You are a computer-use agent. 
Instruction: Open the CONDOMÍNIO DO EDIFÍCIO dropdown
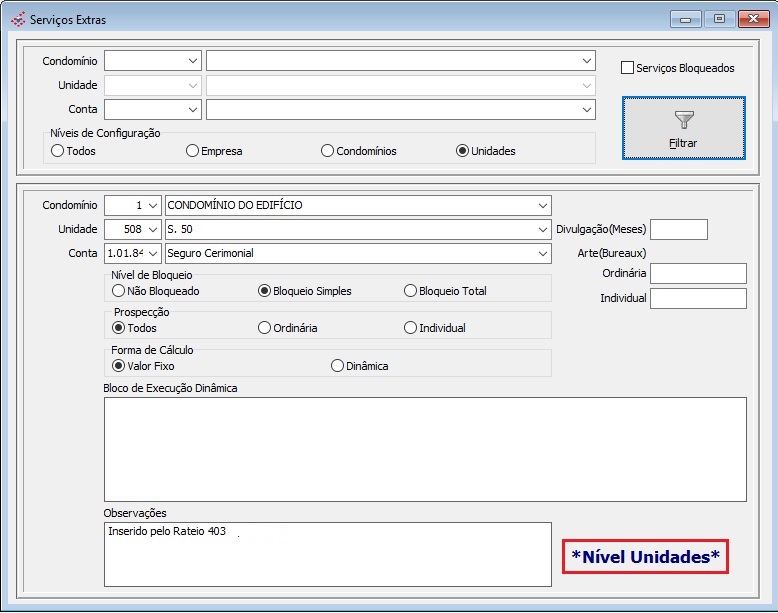pyautogui.click(x=542, y=206)
